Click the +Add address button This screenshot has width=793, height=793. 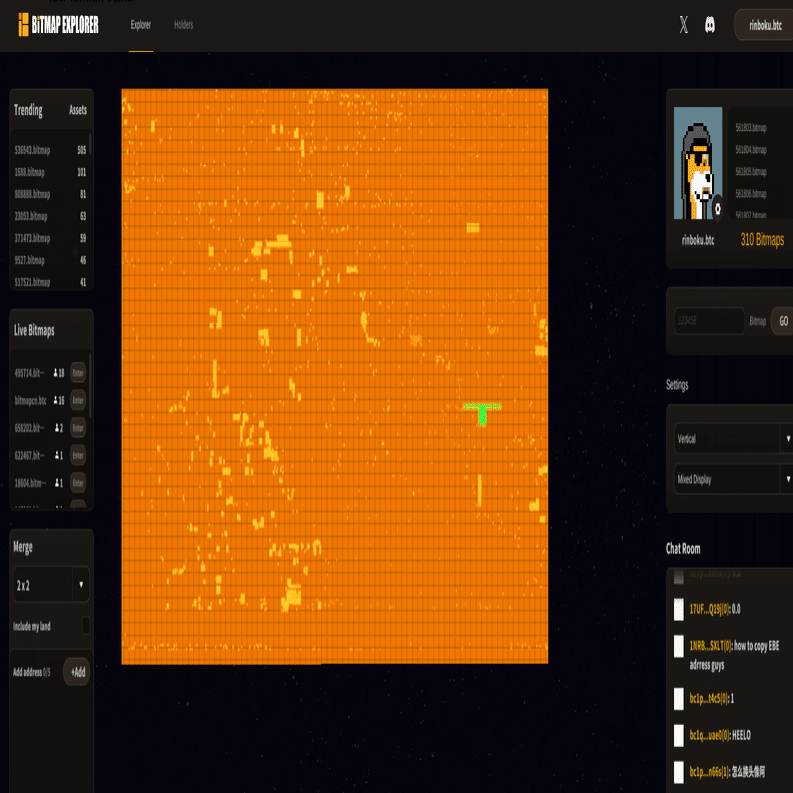pos(76,672)
